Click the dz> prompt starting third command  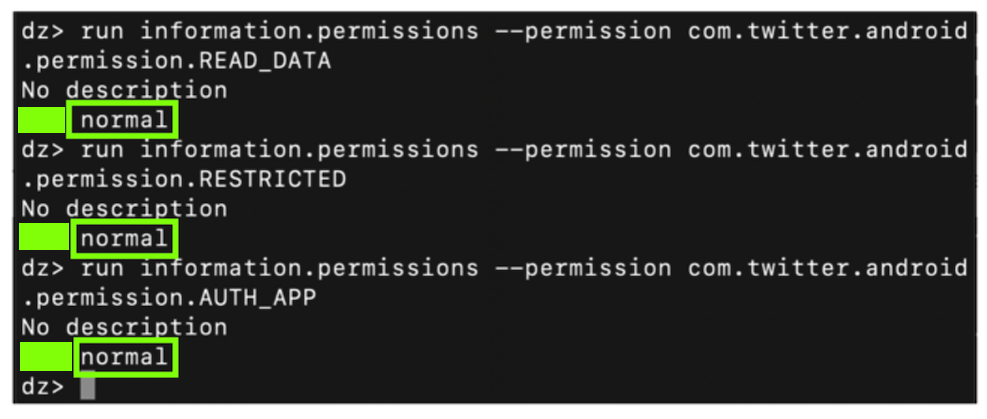[x=42, y=268]
